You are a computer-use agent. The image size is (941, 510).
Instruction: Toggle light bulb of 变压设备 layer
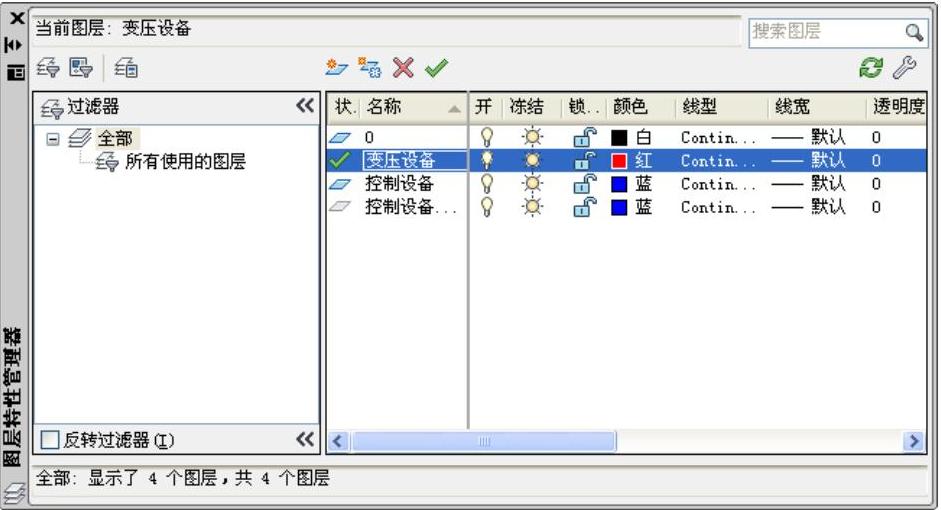point(487,160)
